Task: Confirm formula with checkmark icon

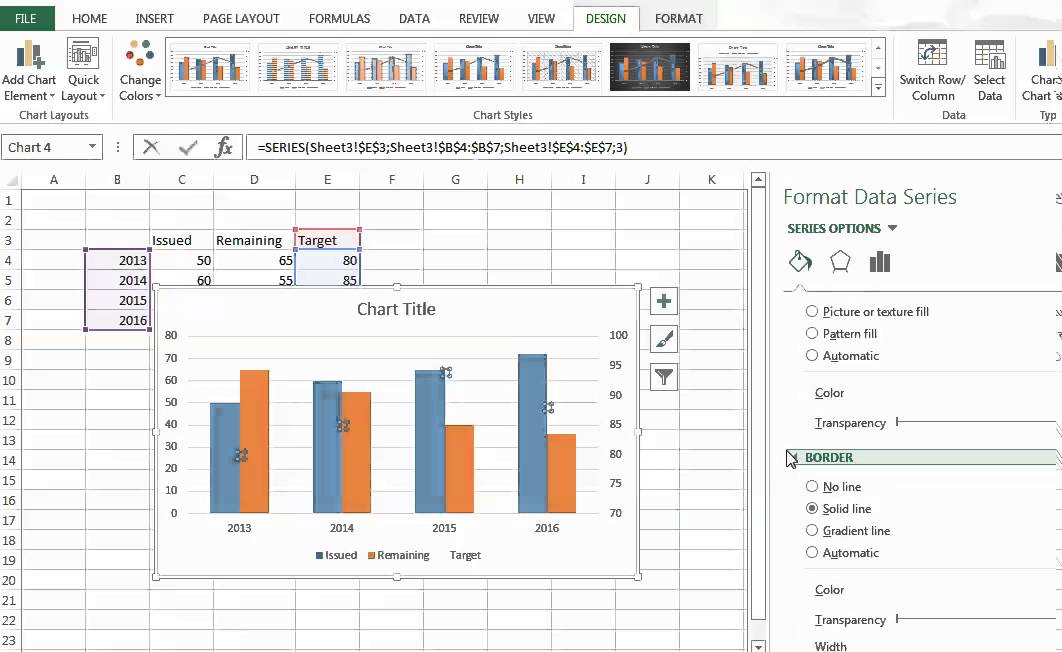Action: pyautogui.click(x=188, y=147)
